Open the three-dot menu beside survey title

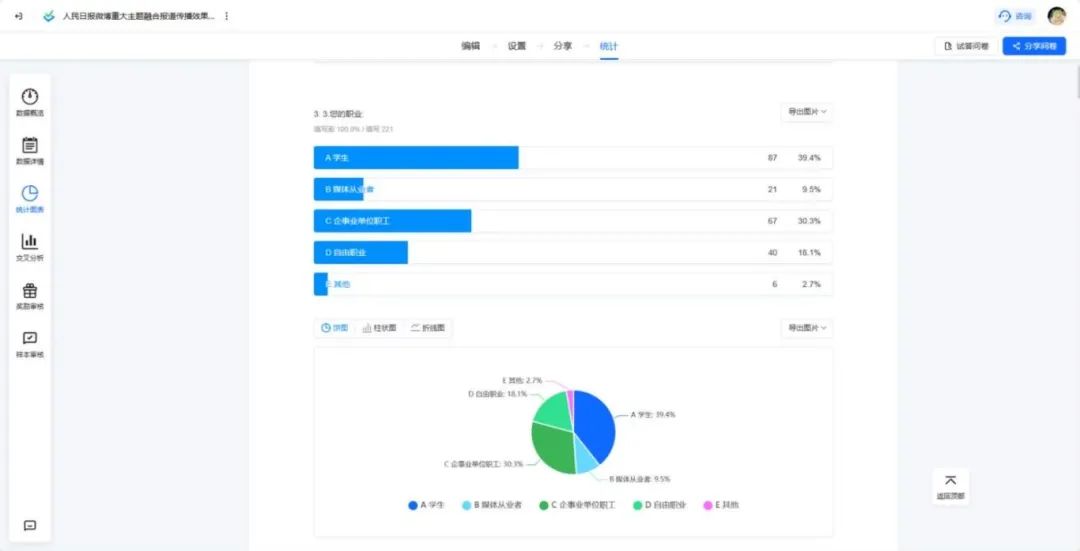pyautogui.click(x=227, y=16)
